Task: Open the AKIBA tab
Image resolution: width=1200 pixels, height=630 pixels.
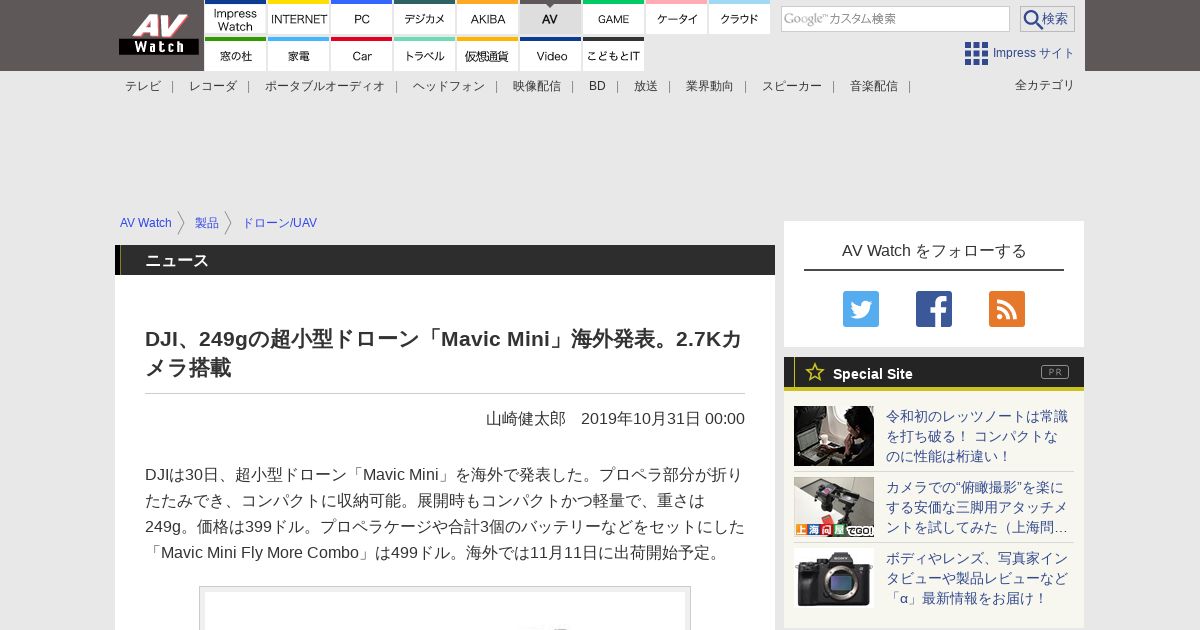Action: pyautogui.click(x=488, y=18)
